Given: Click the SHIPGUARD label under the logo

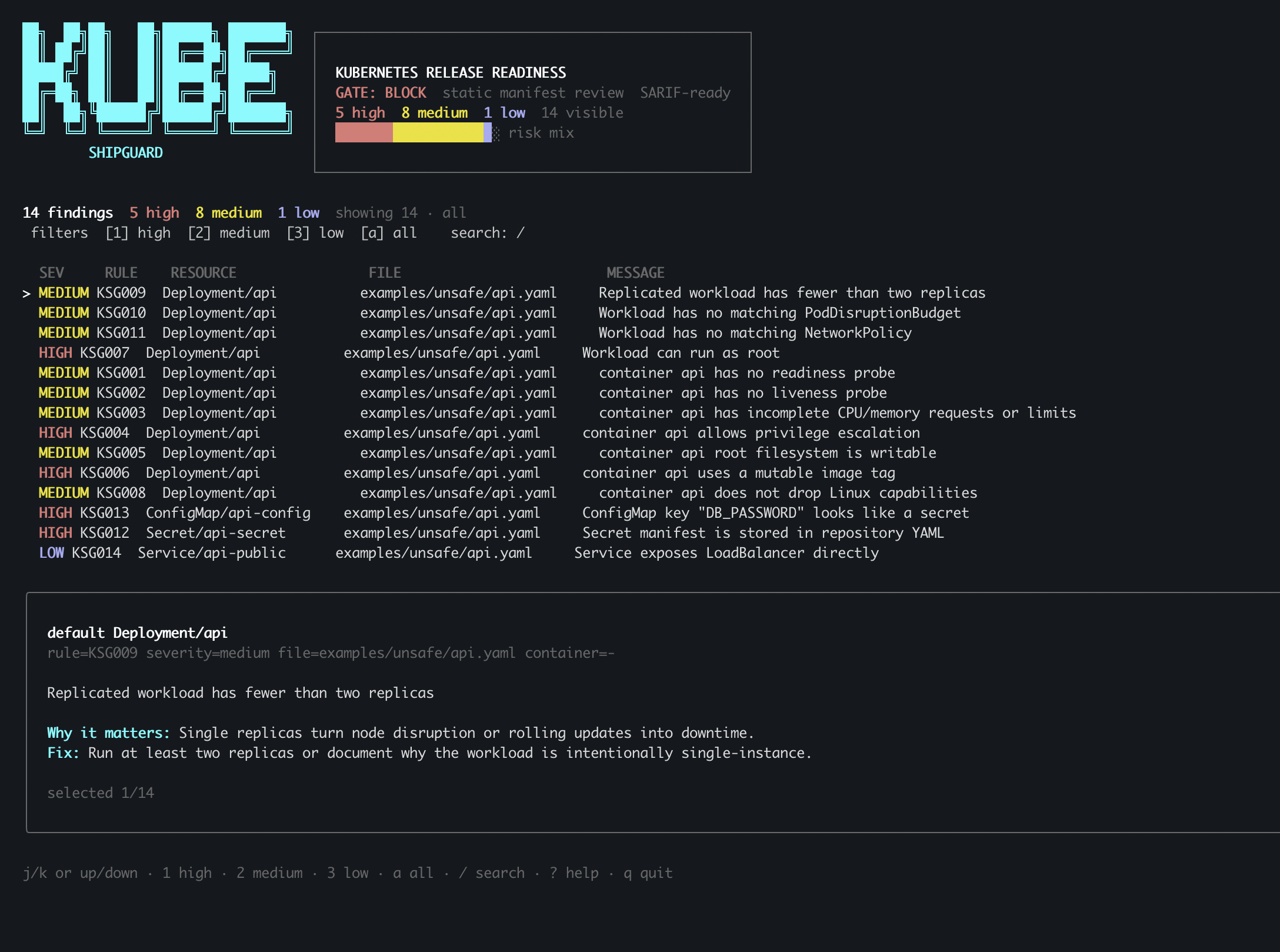Looking at the screenshot, I should pyautogui.click(x=125, y=153).
